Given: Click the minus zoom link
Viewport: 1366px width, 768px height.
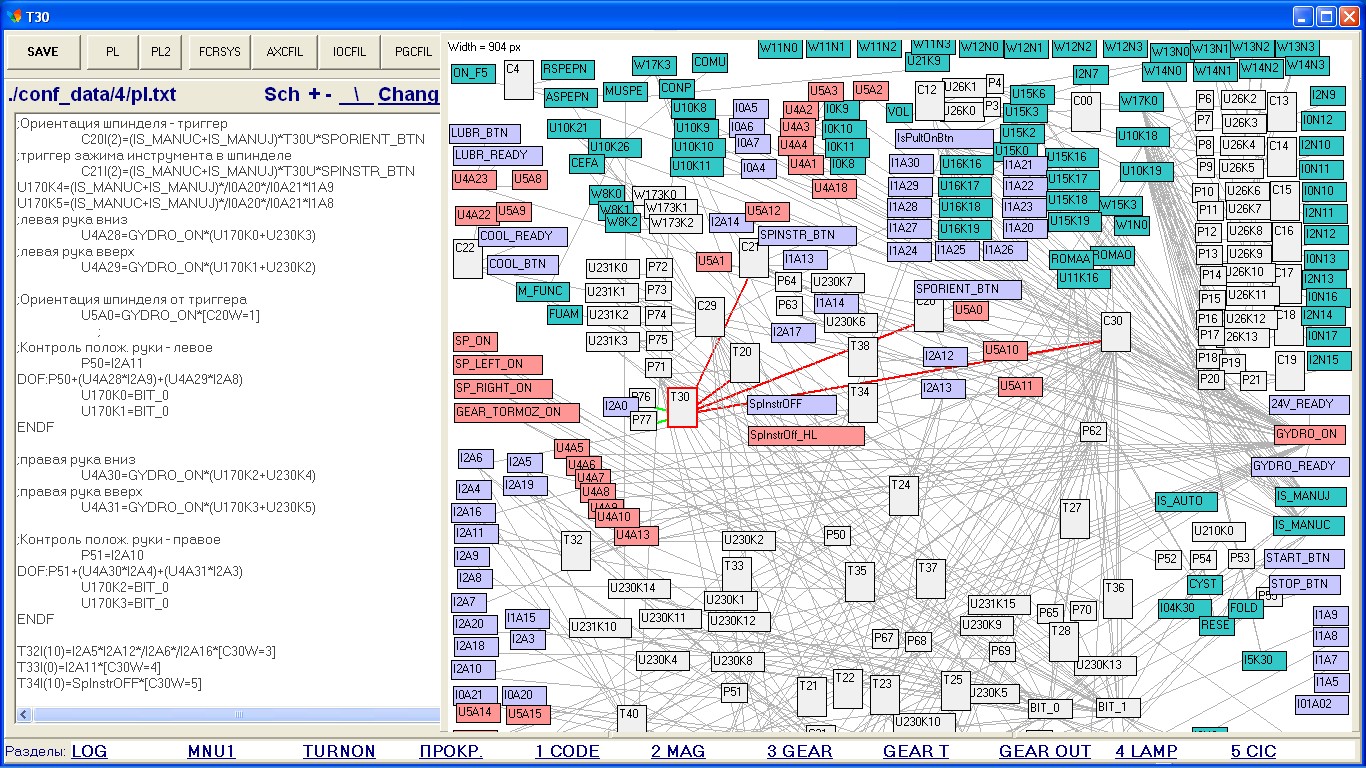Looking at the screenshot, I should click(328, 94).
